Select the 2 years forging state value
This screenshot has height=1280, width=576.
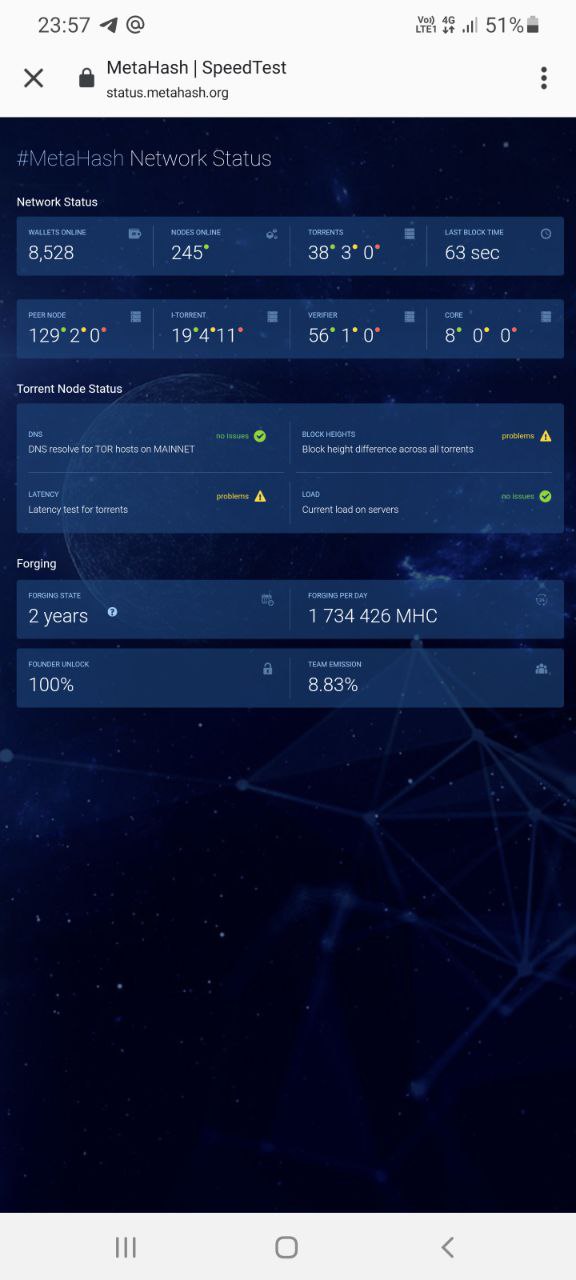coord(58,616)
